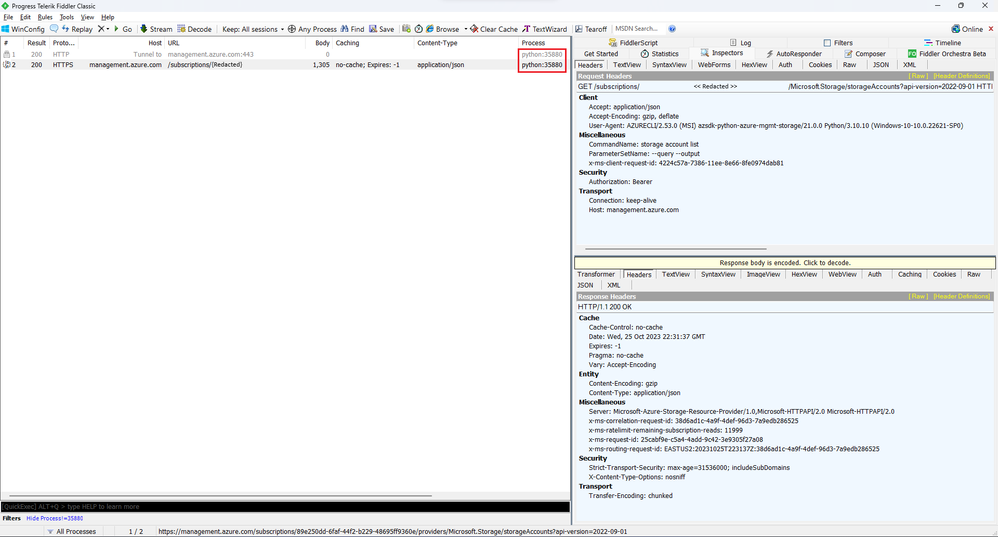The width and height of the screenshot is (998, 537).
Task: Toggle the Decode option in toolbar
Action: [194, 29]
